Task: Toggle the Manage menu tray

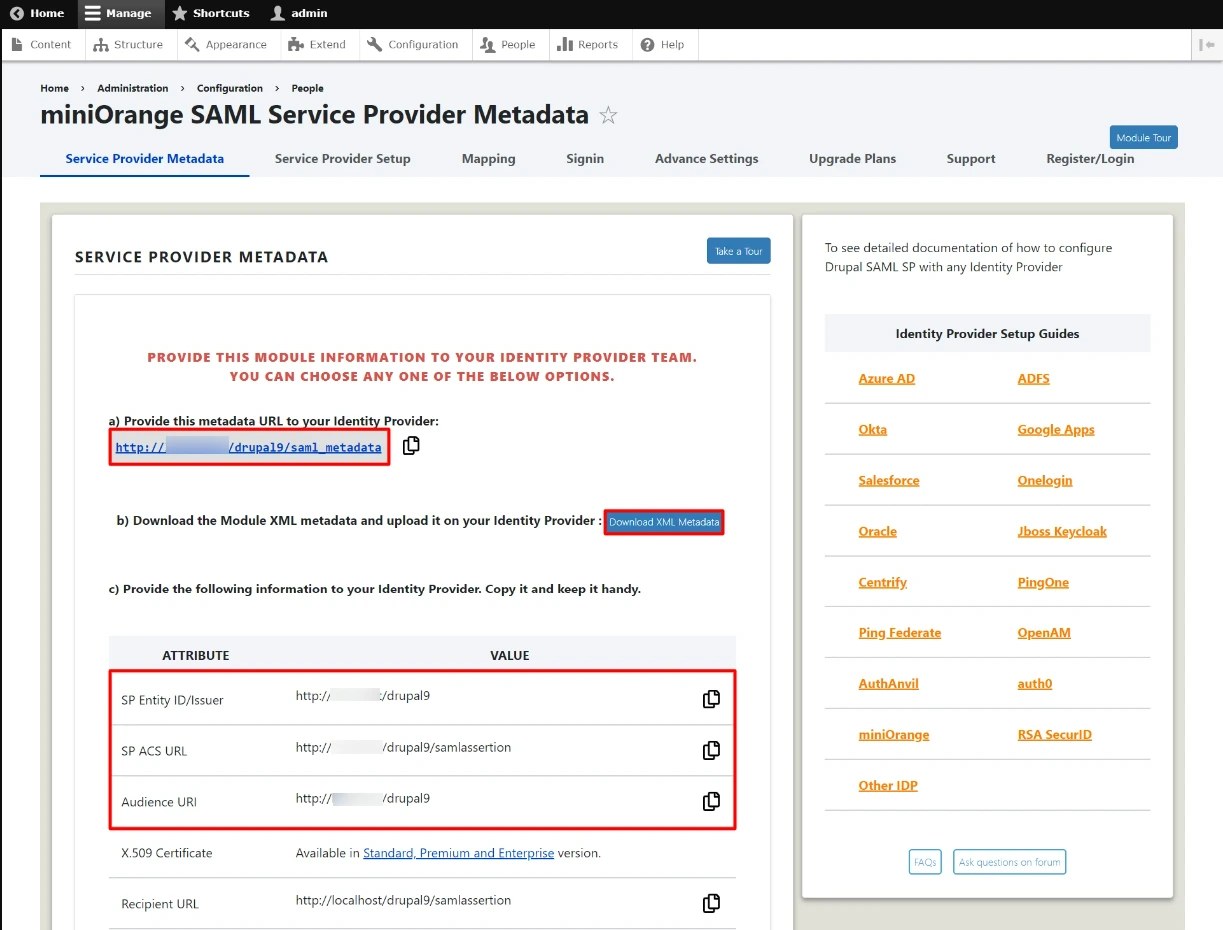Action: click(118, 13)
